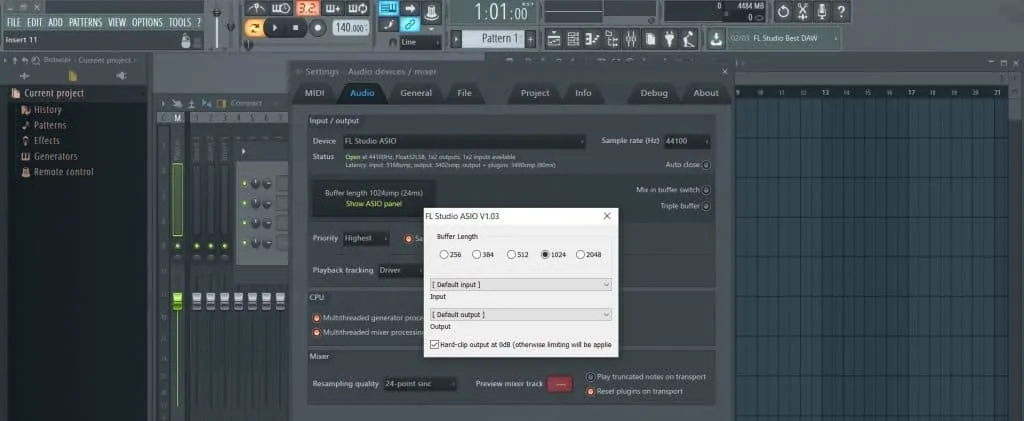Open the Browser view icon
This screenshot has width=1024, height=421.
pos(612,39)
